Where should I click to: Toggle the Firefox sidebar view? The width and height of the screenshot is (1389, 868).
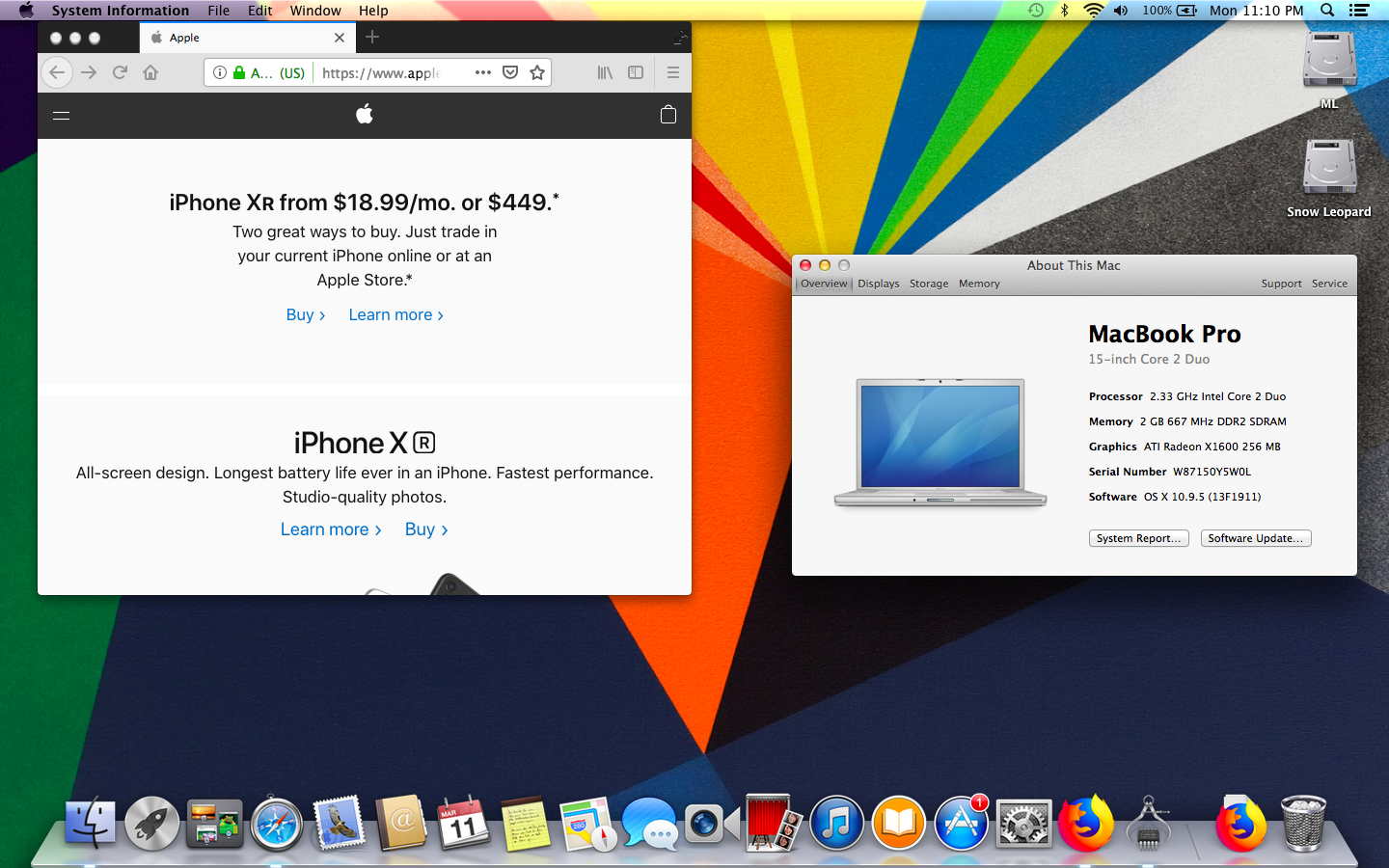pyautogui.click(x=636, y=72)
